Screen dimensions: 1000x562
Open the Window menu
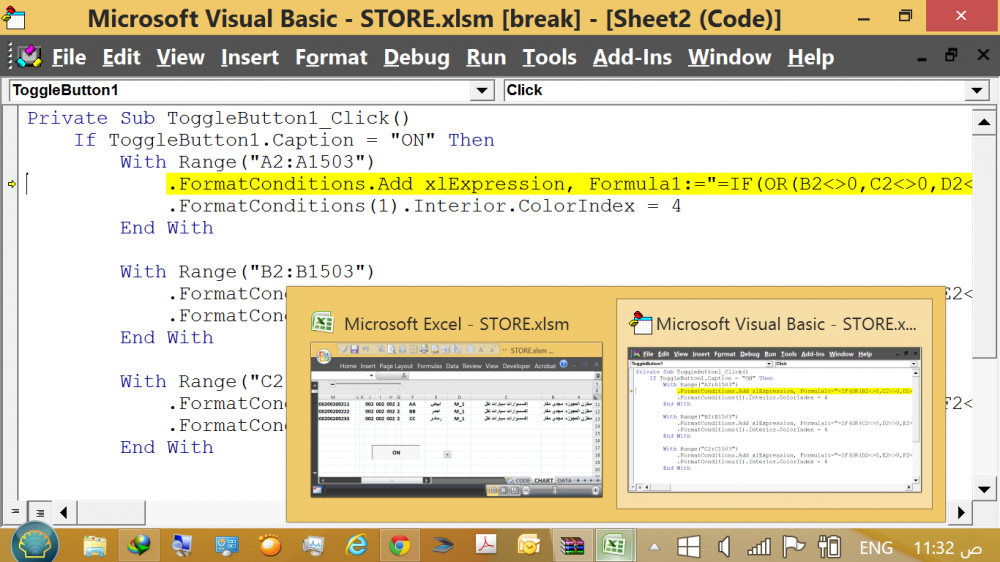[x=729, y=57]
